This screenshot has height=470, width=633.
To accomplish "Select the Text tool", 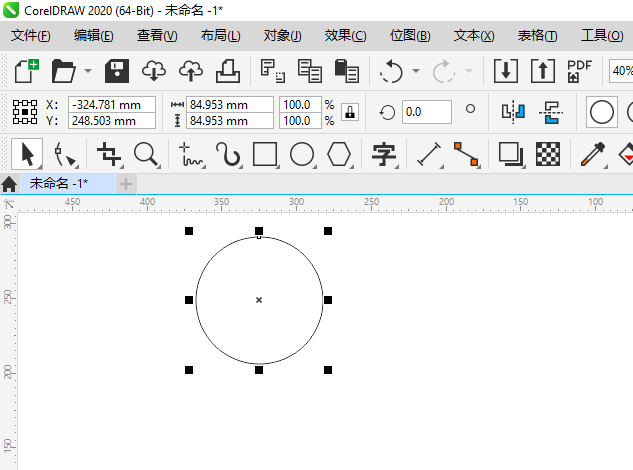I will (x=384, y=154).
